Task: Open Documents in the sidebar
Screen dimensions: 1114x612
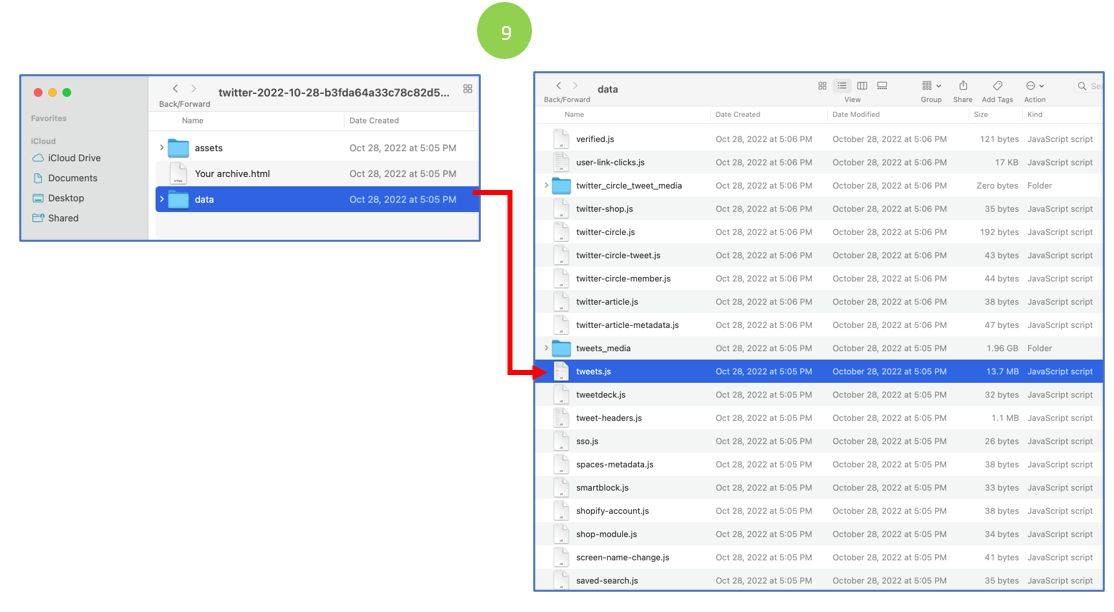Action: tap(65, 178)
